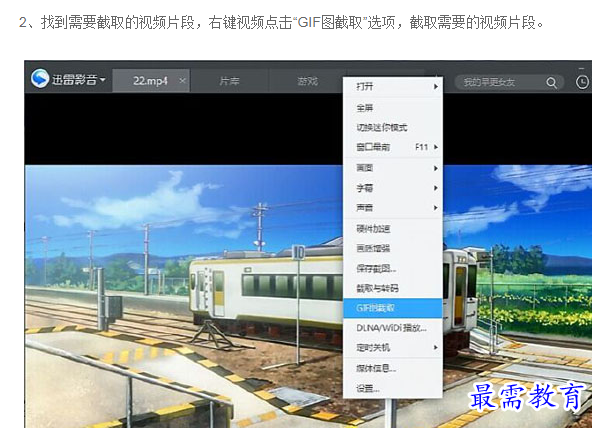Expand the 画面 submenu arrow

[436, 168]
